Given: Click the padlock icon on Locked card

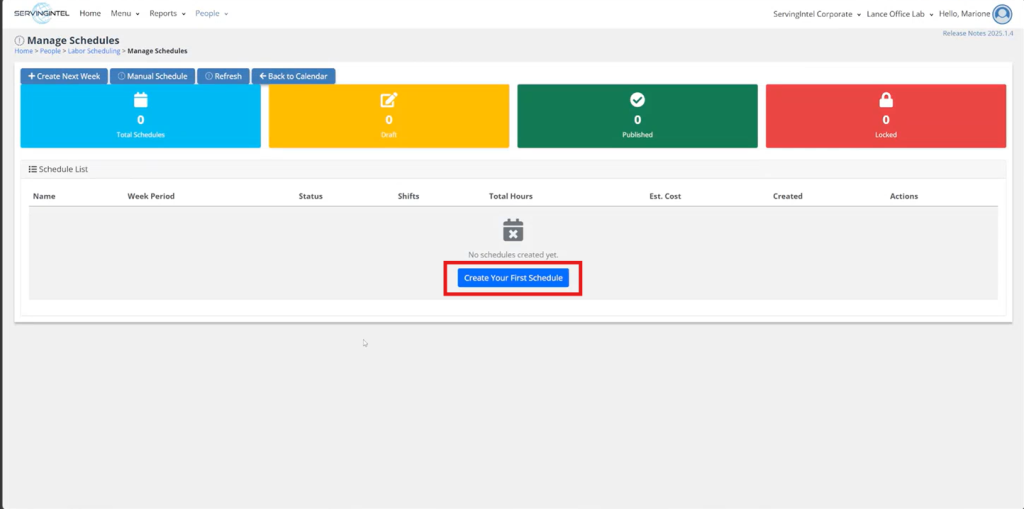Looking at the screenshot, I should click(x=885, y=100).
